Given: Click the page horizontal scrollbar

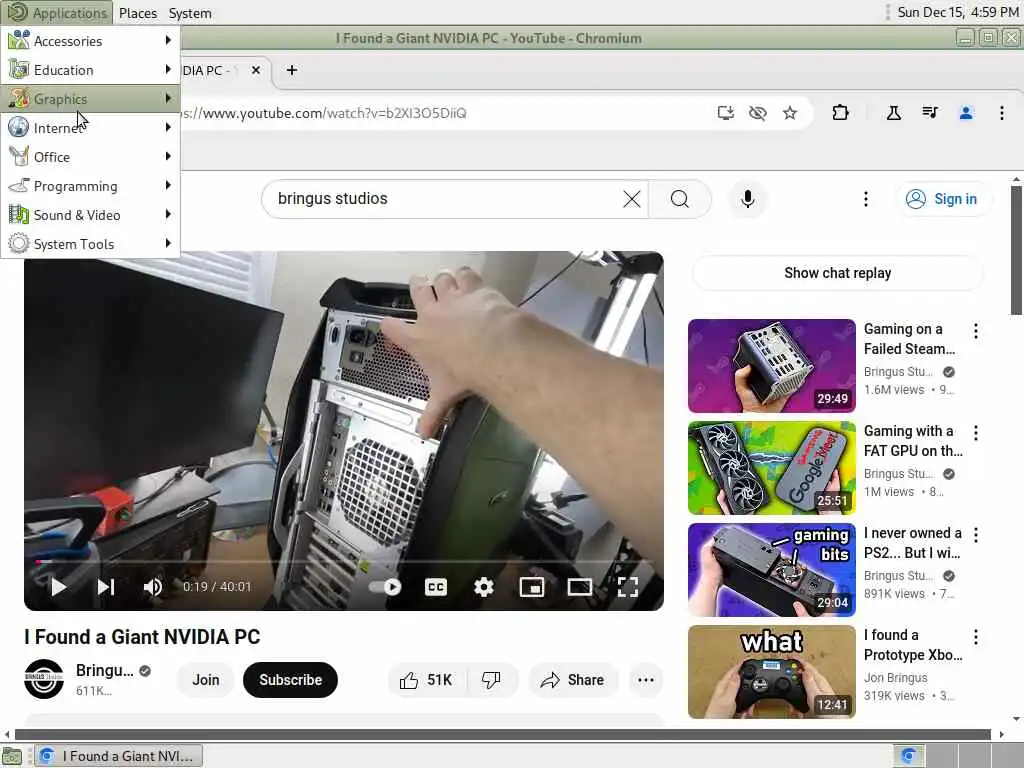Looking at the screenshot, I should (503, 734).
